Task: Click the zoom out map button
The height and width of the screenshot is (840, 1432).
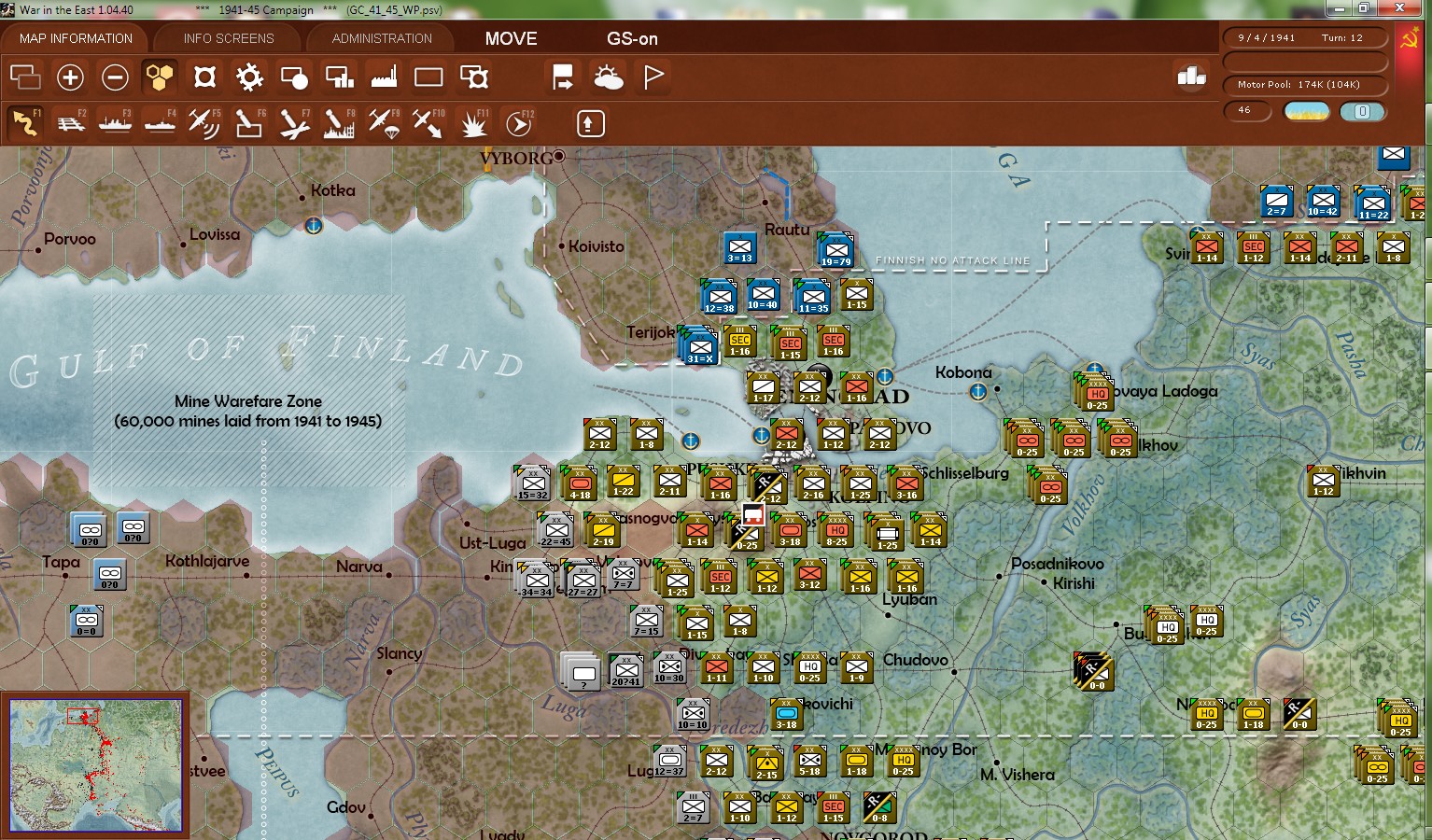Action: pyautogui.click(x=115, y=77)
